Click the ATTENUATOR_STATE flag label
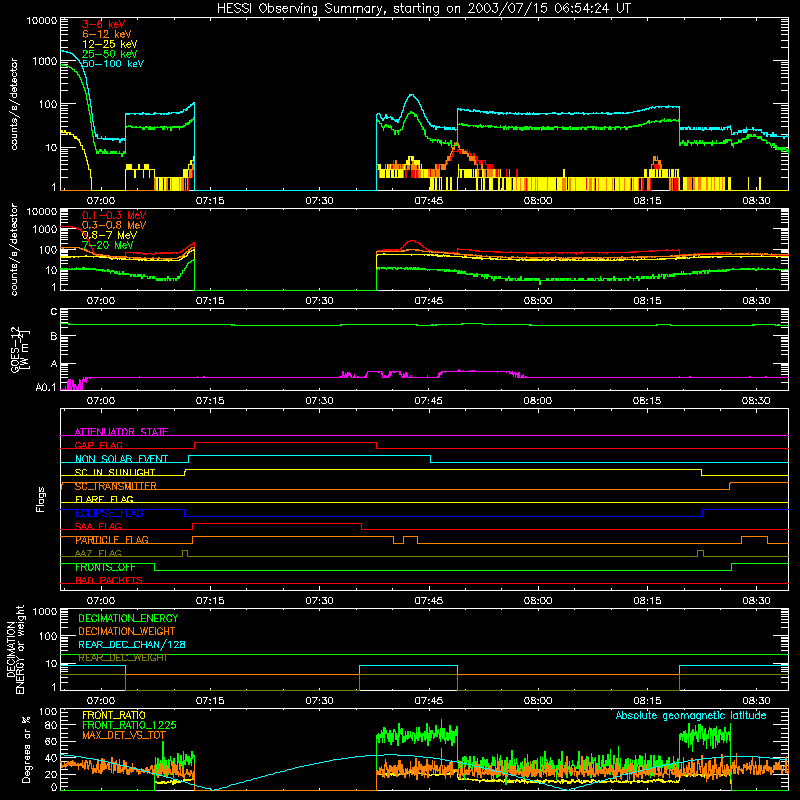This screenshot has width=800, height=800. (x=121, y=432)
